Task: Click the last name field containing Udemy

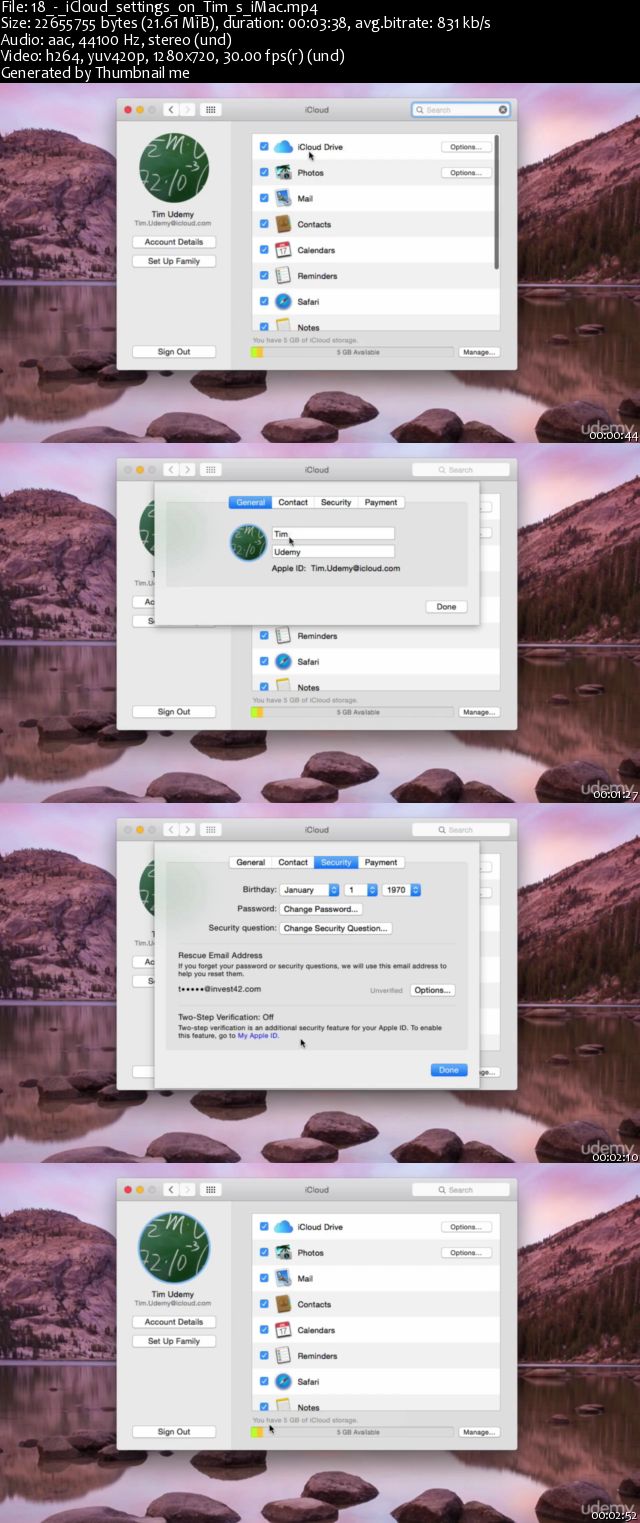Action: click(333, 552)
